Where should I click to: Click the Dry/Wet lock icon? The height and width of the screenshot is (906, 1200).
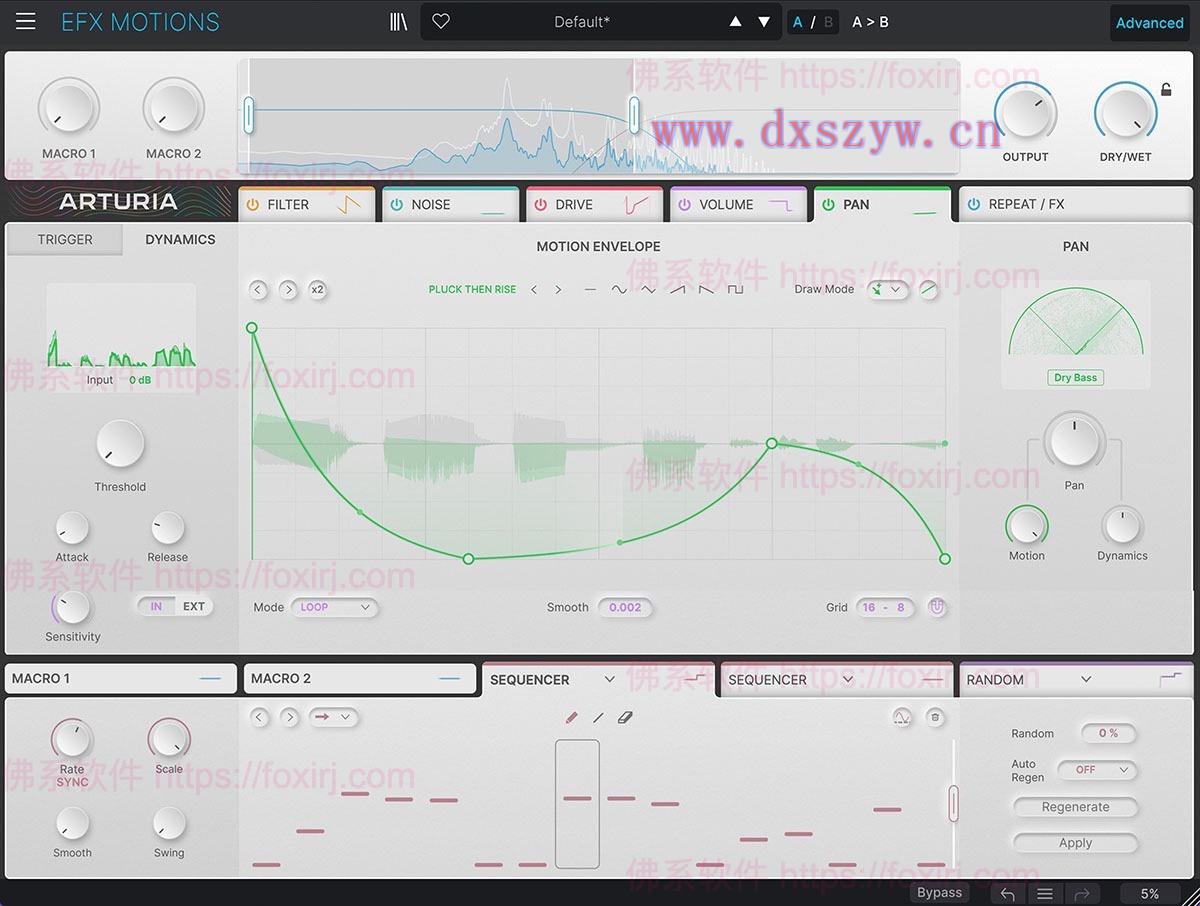pyautogui.click(x=1166, y=90)
